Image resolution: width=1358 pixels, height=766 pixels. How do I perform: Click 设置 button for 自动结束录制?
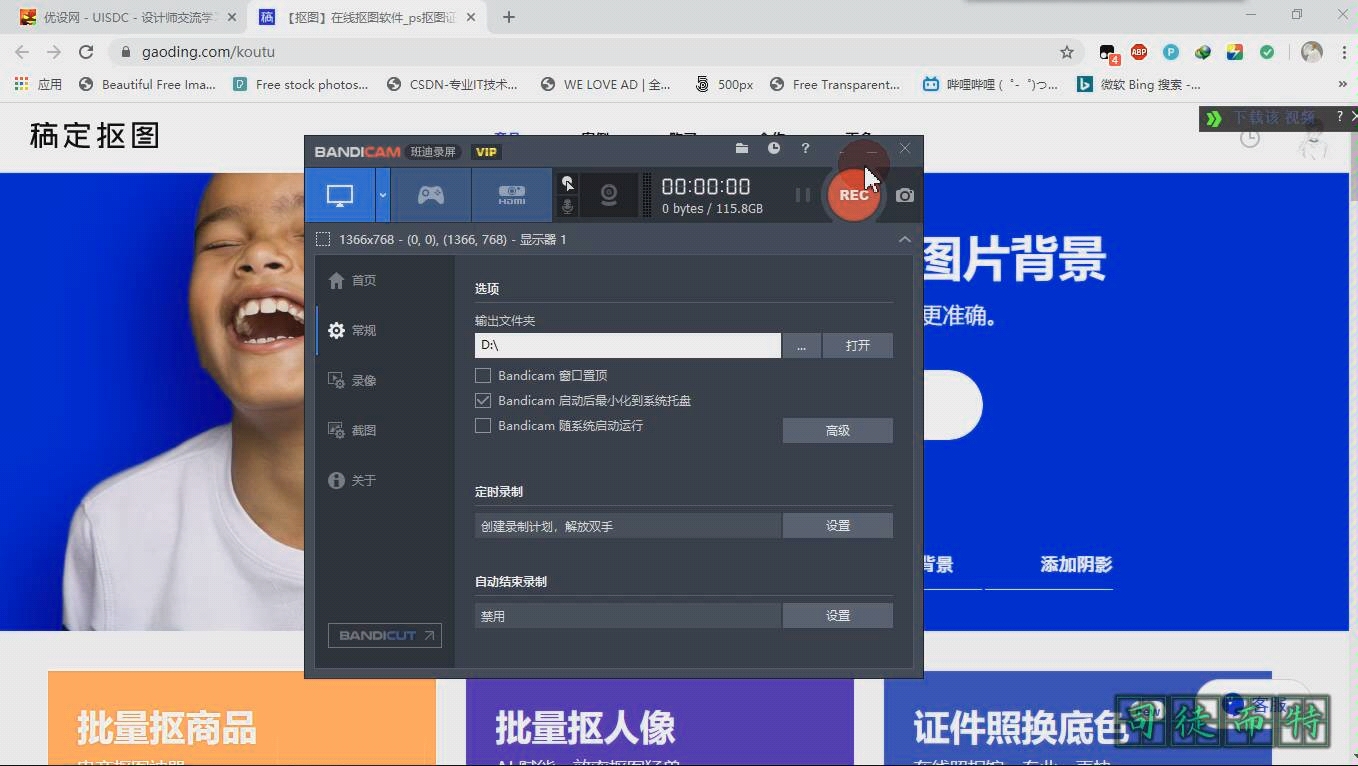(x=838, y=615)
